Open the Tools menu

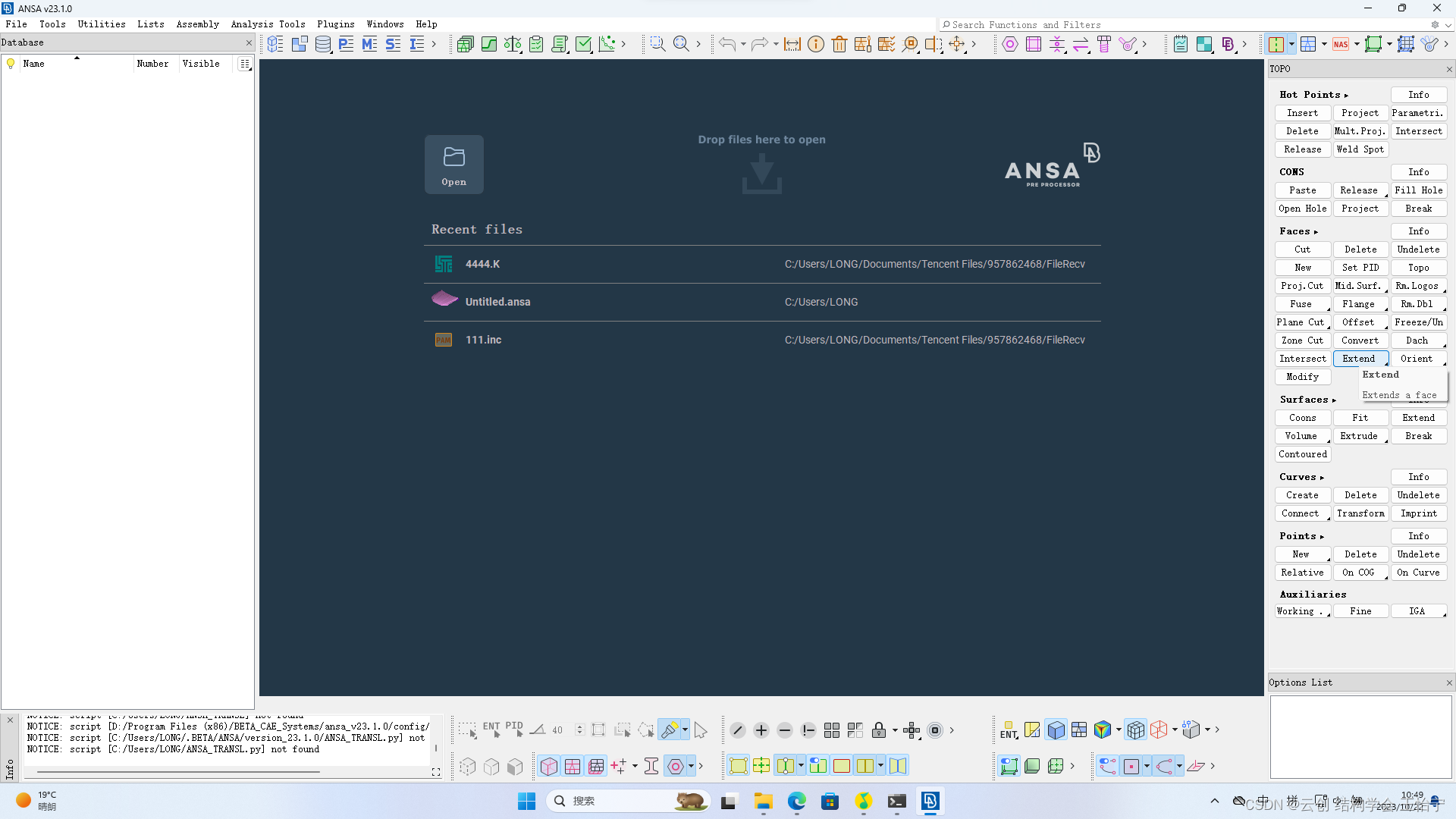[52, 24]
